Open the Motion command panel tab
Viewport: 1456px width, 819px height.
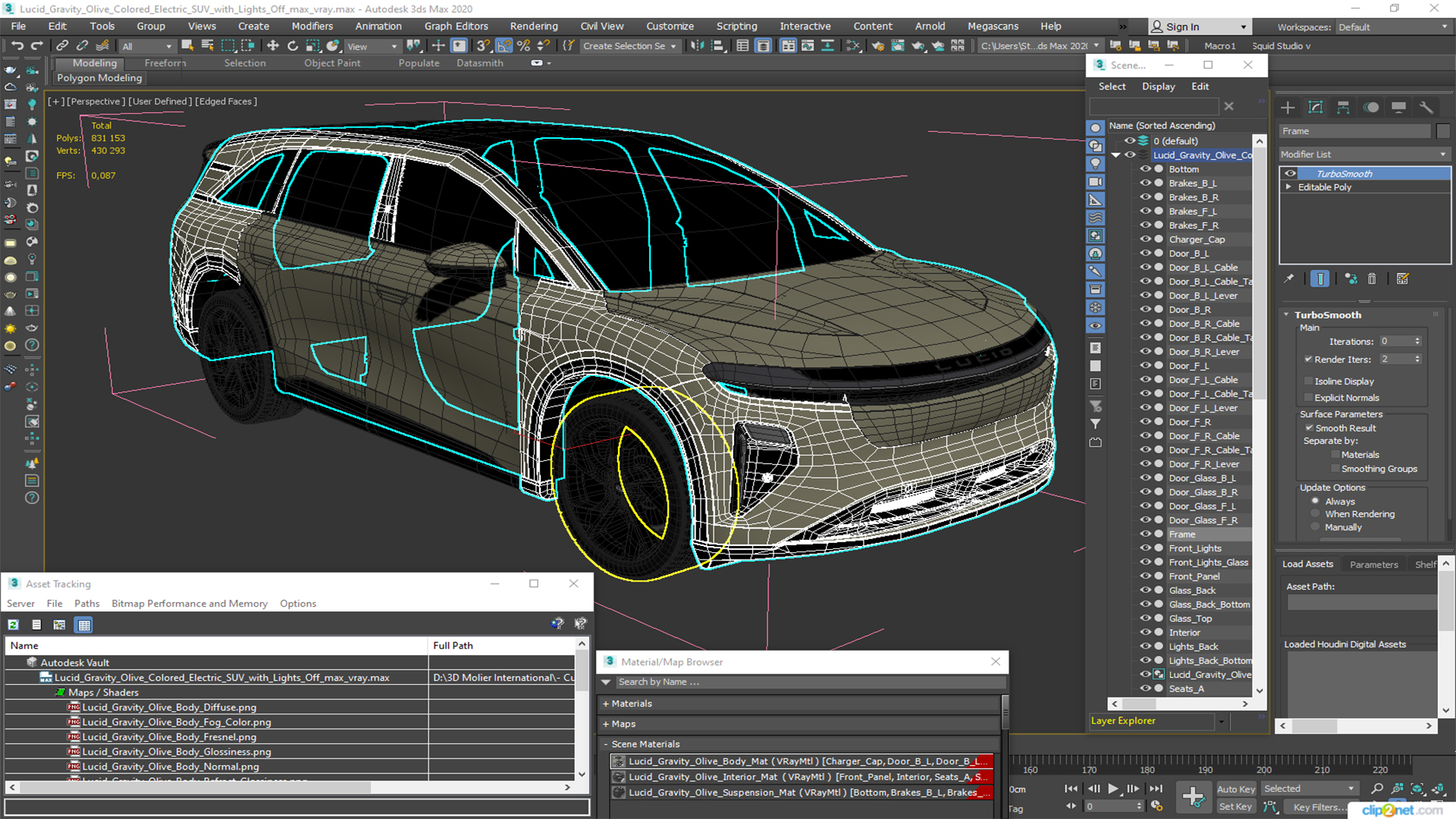click(1371, 108)
